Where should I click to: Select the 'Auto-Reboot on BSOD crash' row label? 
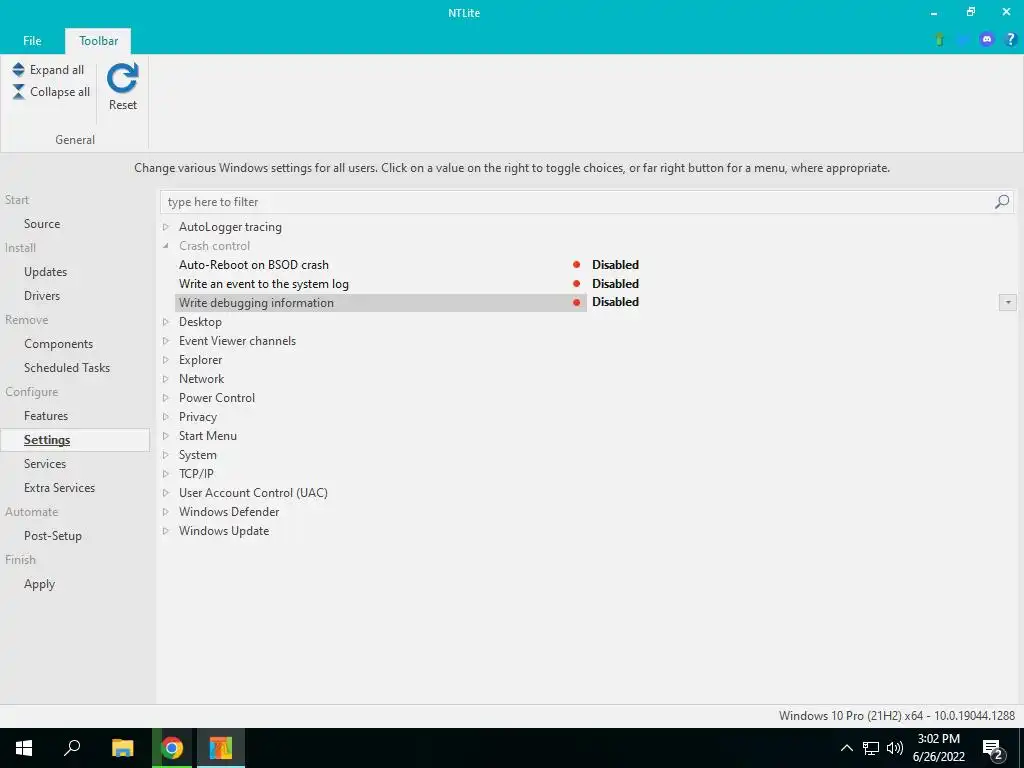point(253,264)
